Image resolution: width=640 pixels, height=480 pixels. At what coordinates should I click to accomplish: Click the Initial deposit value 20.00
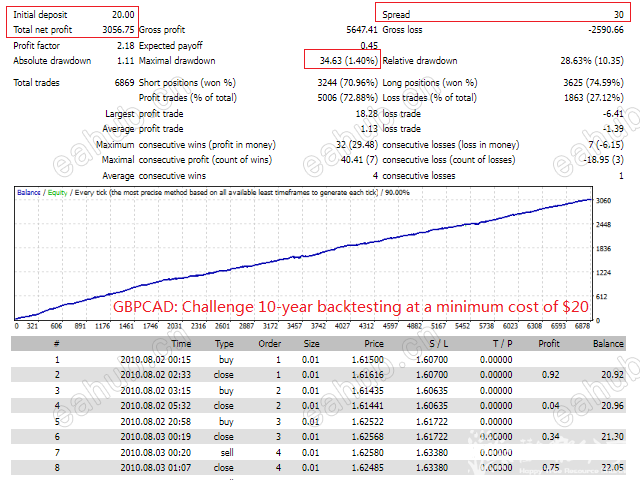(123, 15)
